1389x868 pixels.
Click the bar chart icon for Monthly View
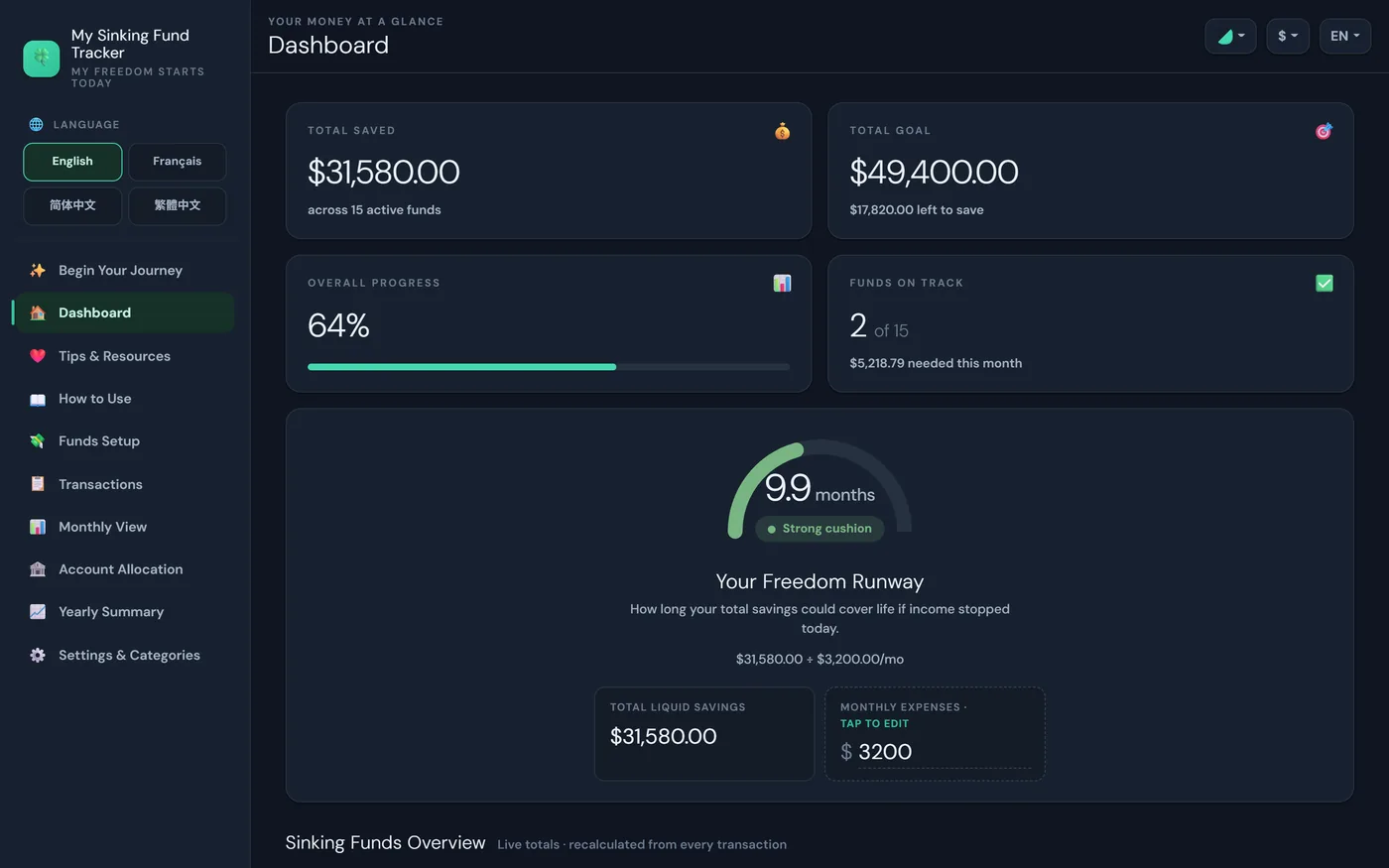point(38,527)
